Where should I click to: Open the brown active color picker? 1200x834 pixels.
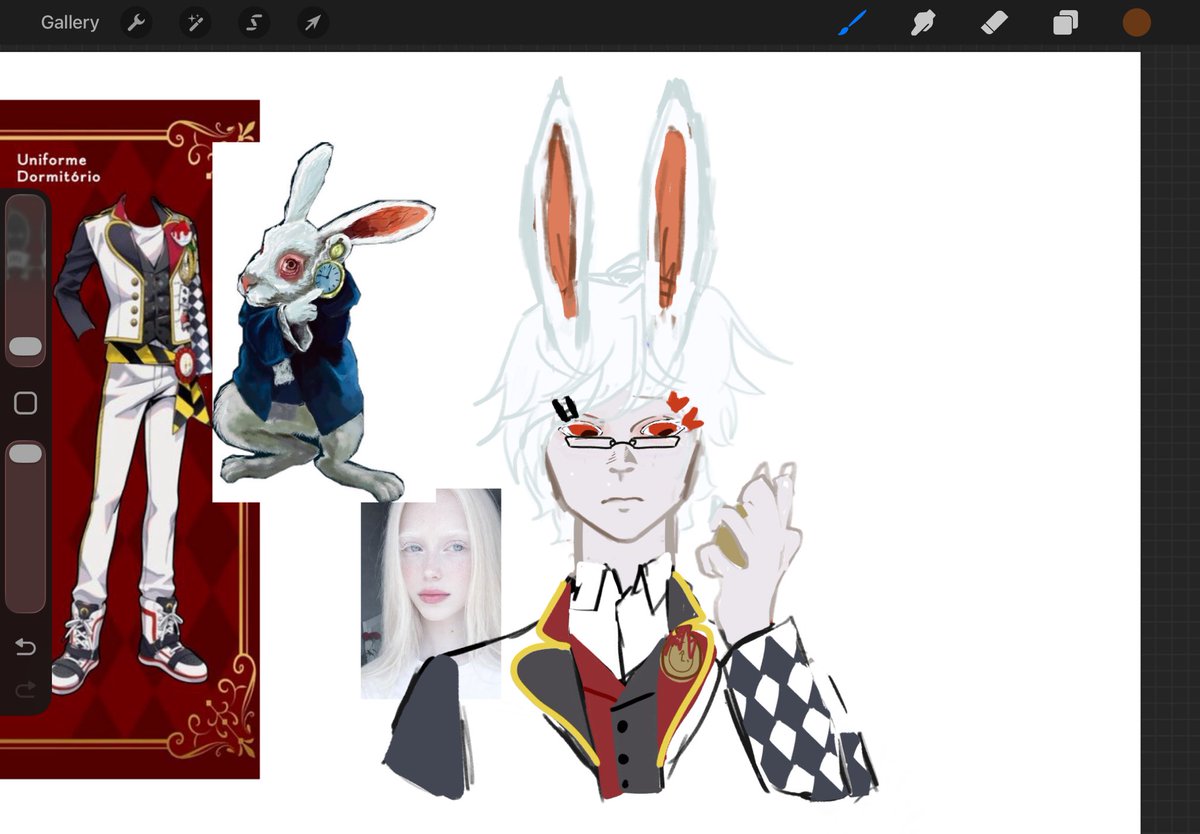click(1137, 22)
